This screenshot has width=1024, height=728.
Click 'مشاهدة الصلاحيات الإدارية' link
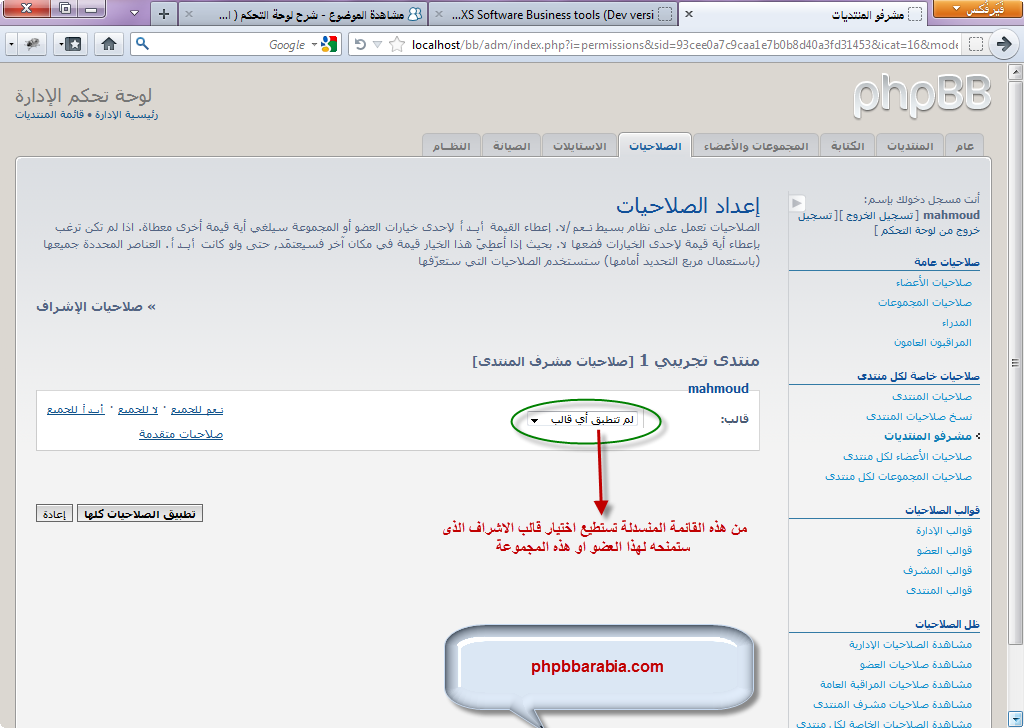[910, 644]
